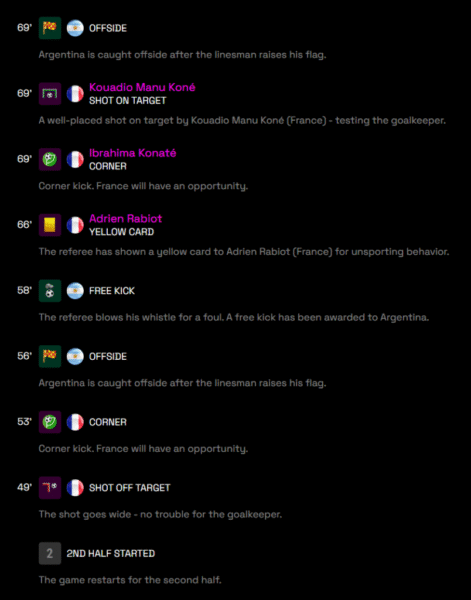Click the corner icon beside Ibrahima Konaté
The image size is (471, 600).
pyautogui.click(x=50, y=159)
